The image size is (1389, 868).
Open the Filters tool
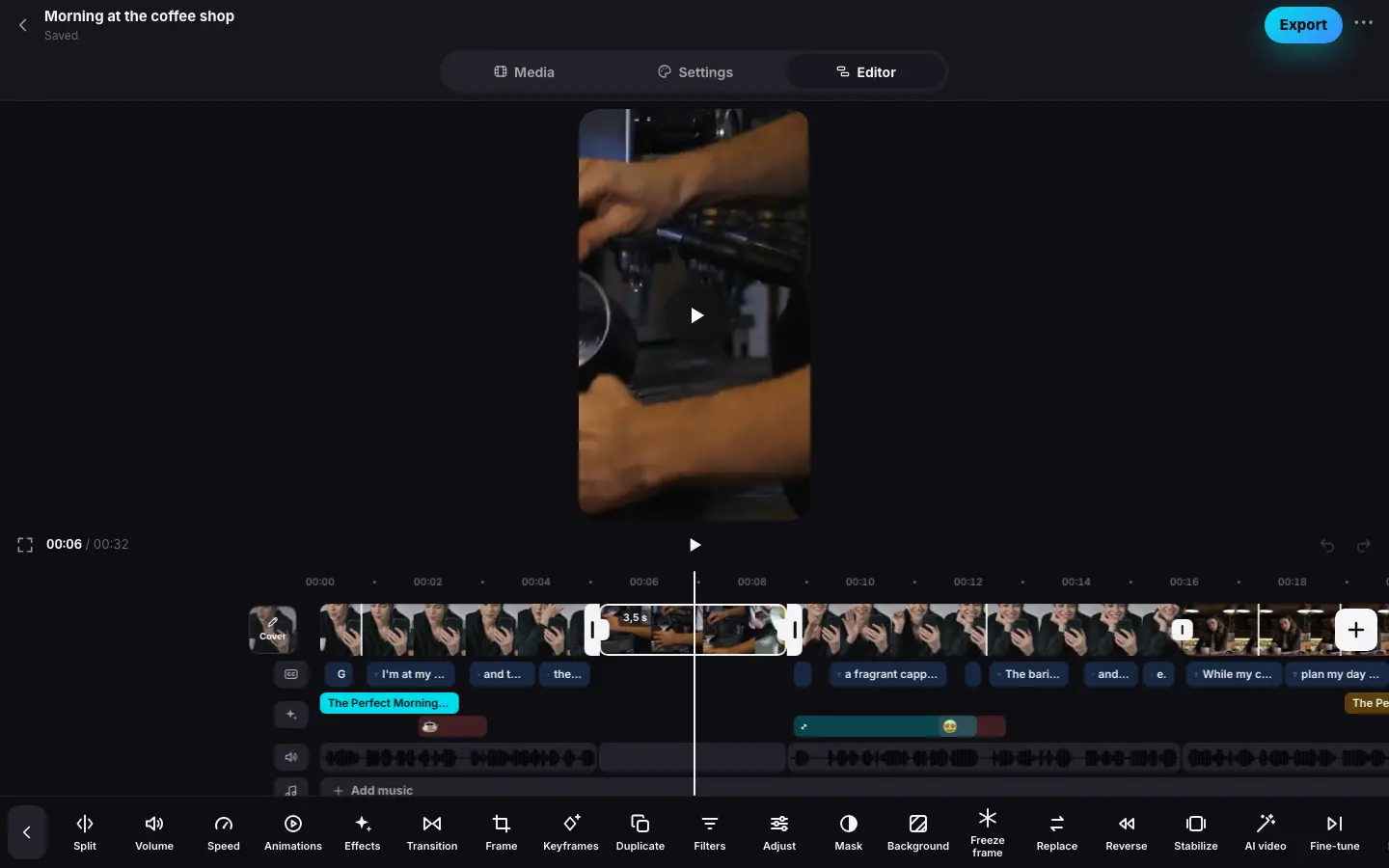[710, 832]
